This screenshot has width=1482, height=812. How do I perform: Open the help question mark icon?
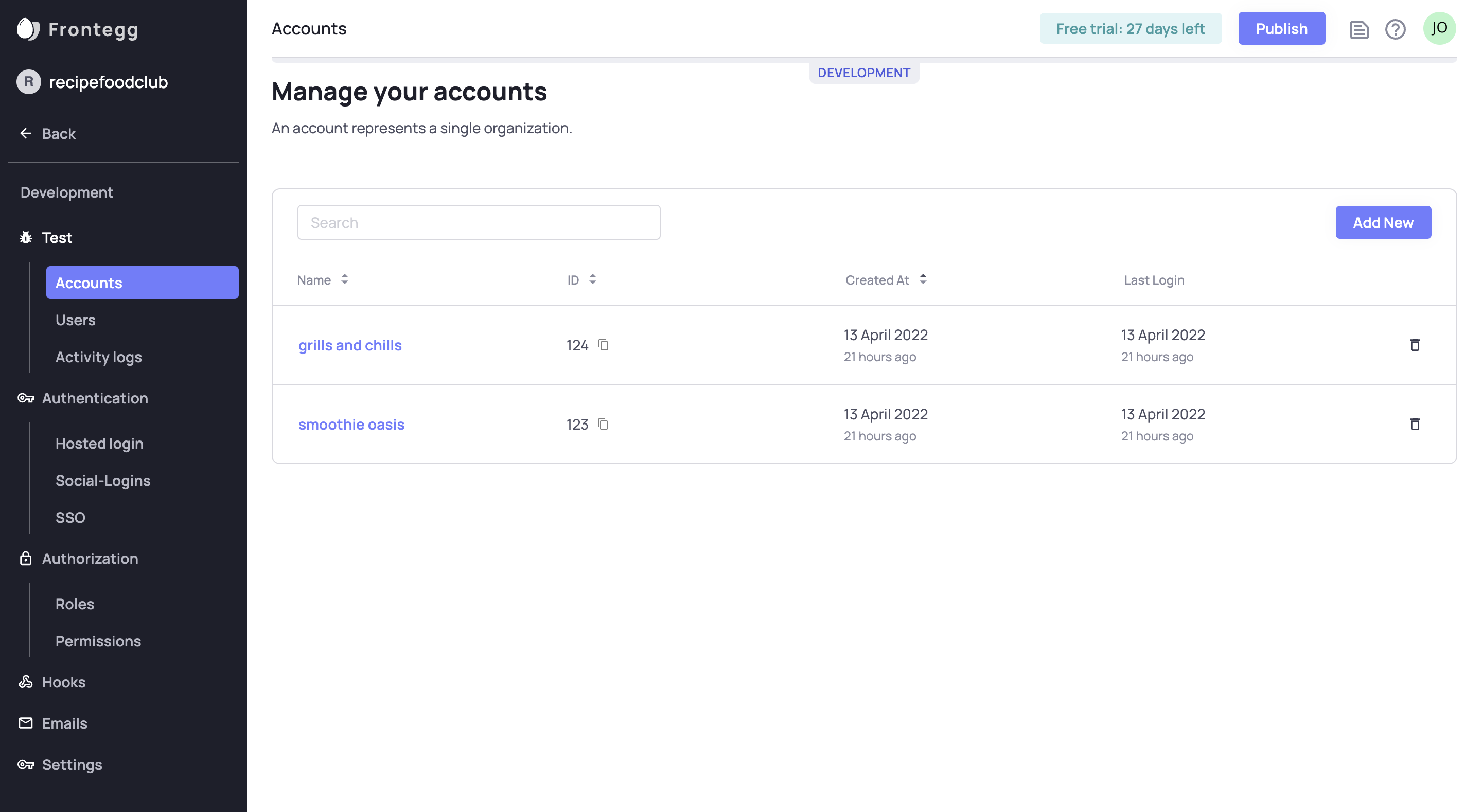coord(1395,29)
